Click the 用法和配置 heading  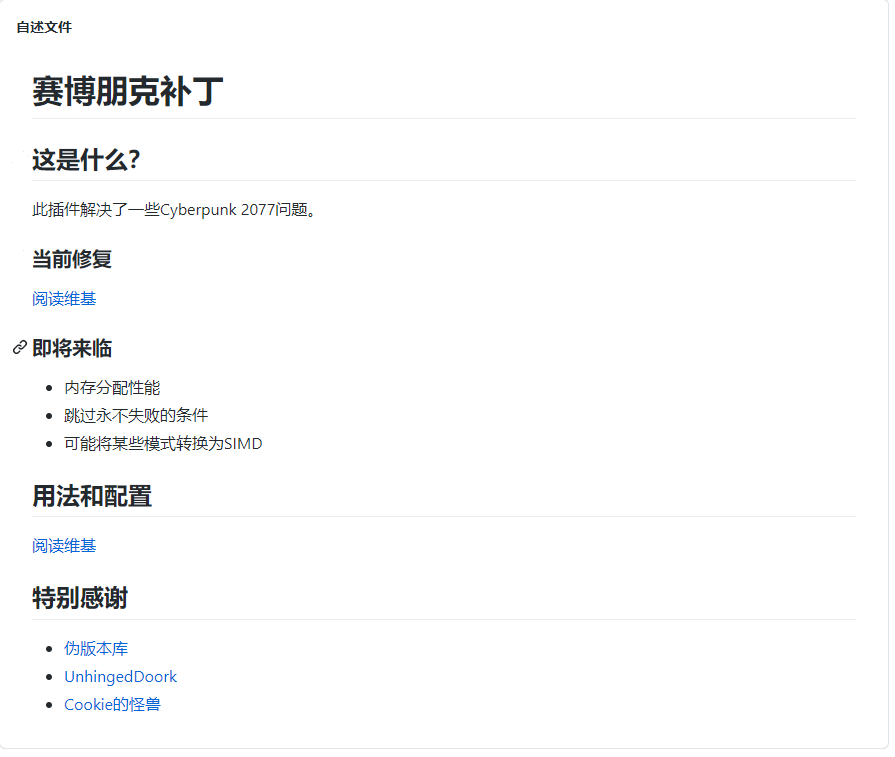tap(92, 496)
